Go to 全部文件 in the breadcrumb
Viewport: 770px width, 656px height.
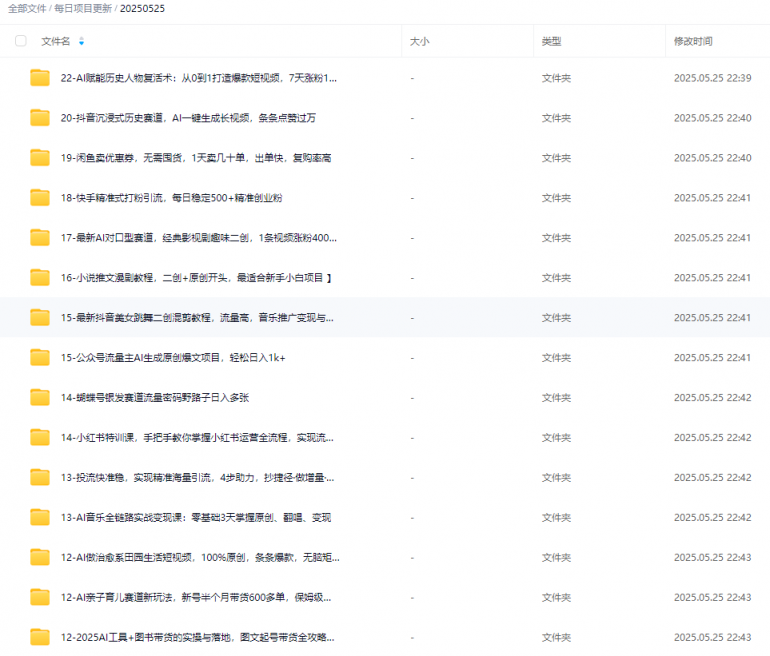(x=28, y=8)
